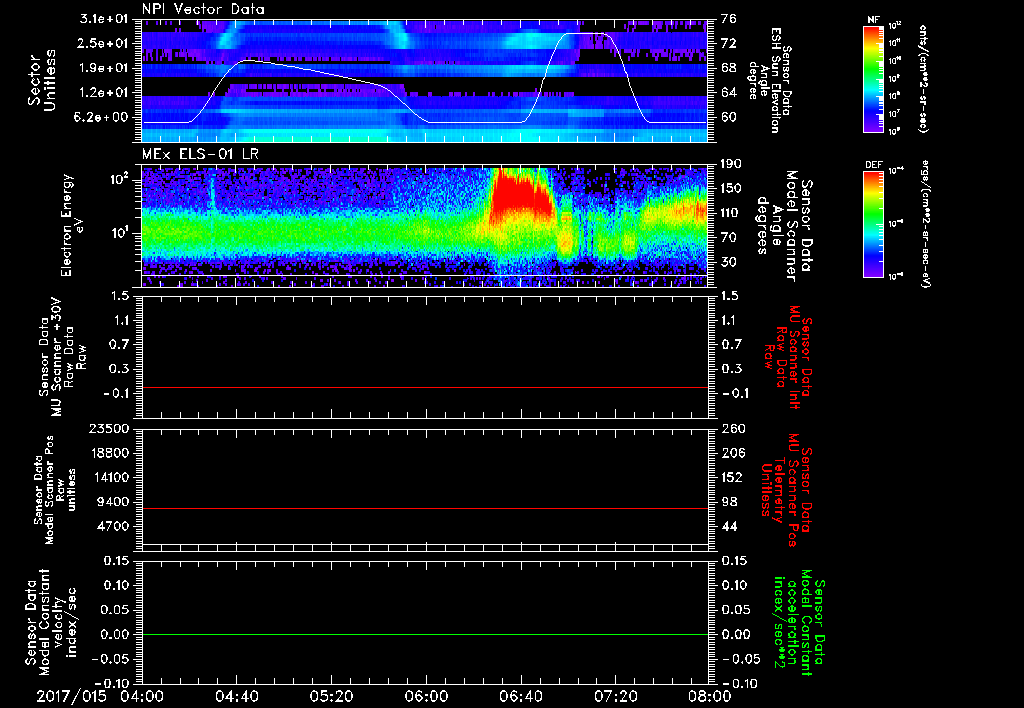Click the 110 scanner angle tick label
1024x708 pixels.
pos(731,213)
